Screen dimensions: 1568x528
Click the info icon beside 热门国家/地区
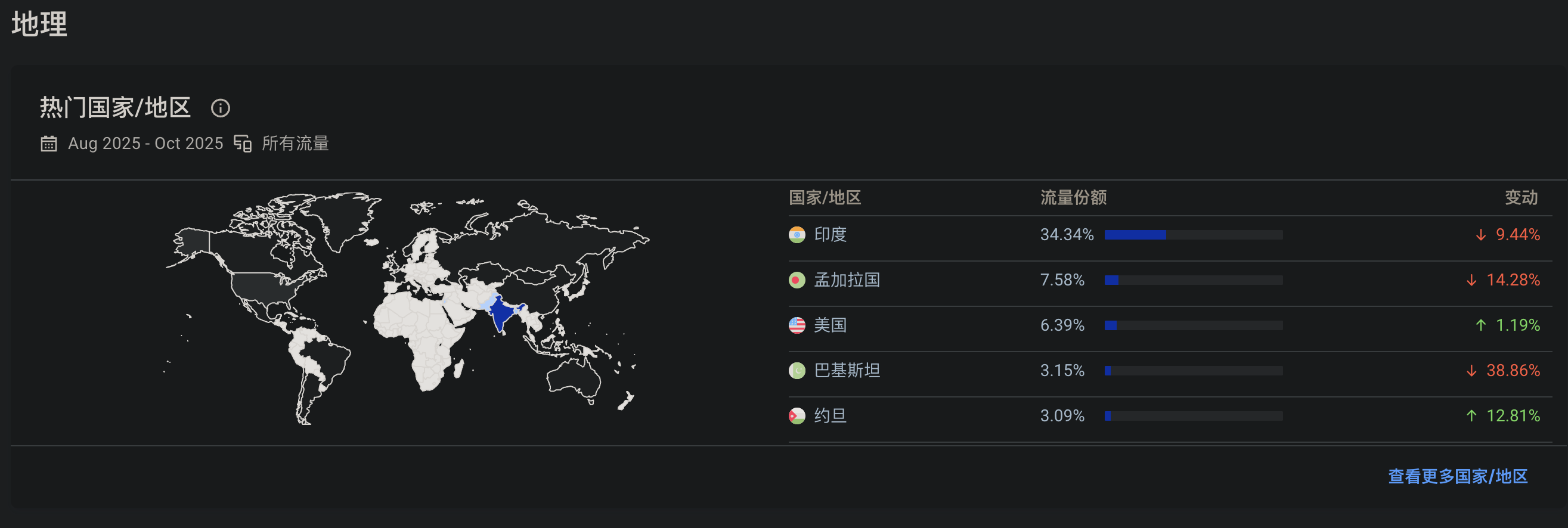click(x=221, y=108)
